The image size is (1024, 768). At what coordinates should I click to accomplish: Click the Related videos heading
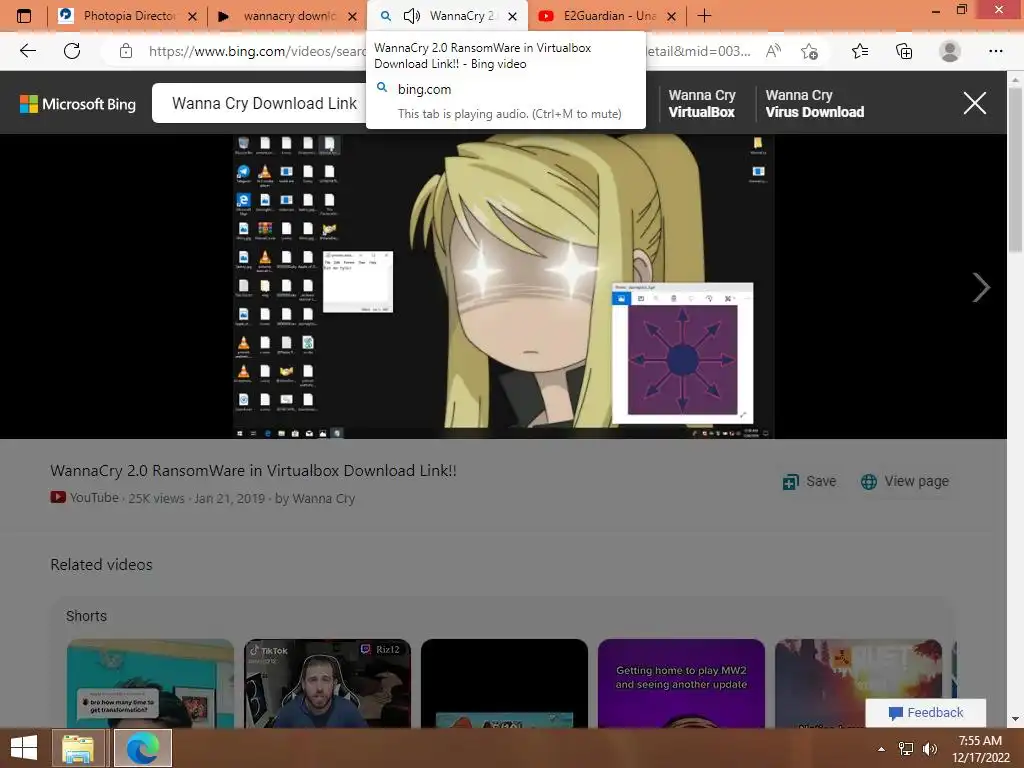click(101, 564)
